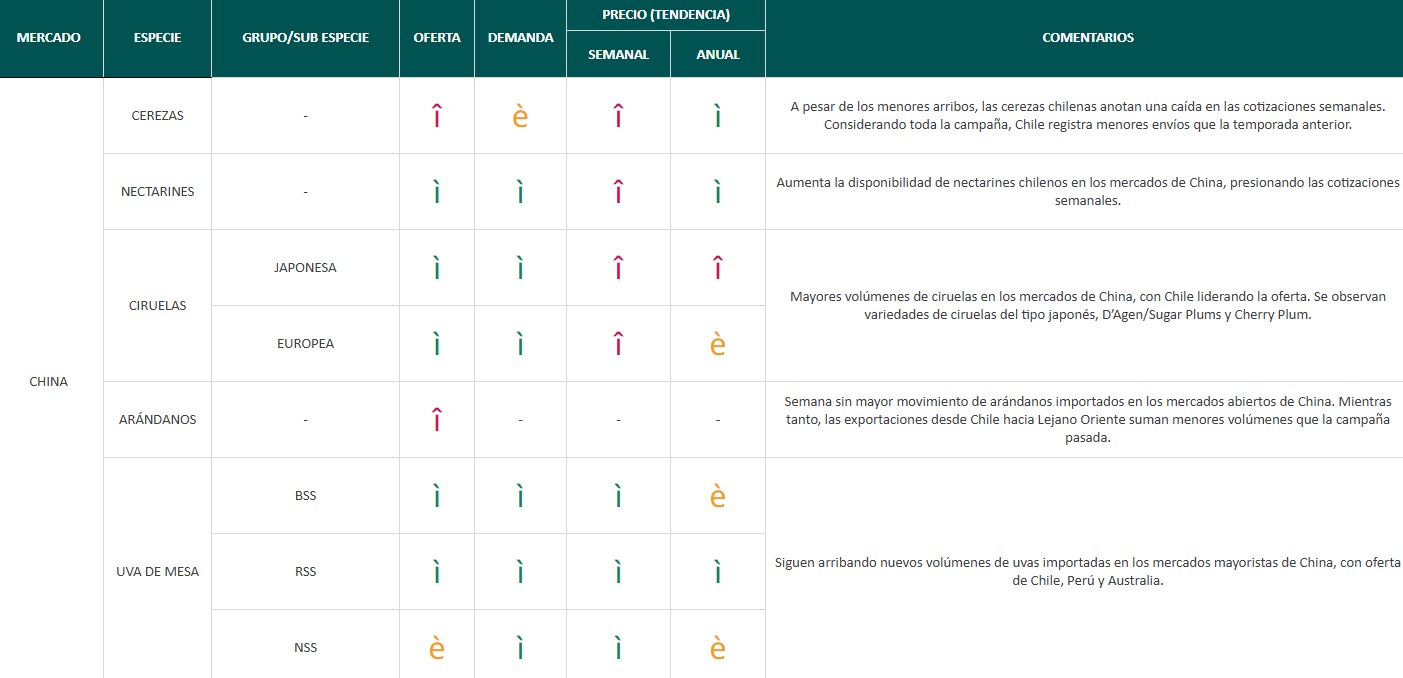
Task: Select the UVA DE MESA species cell
Action: click(158, 572)
